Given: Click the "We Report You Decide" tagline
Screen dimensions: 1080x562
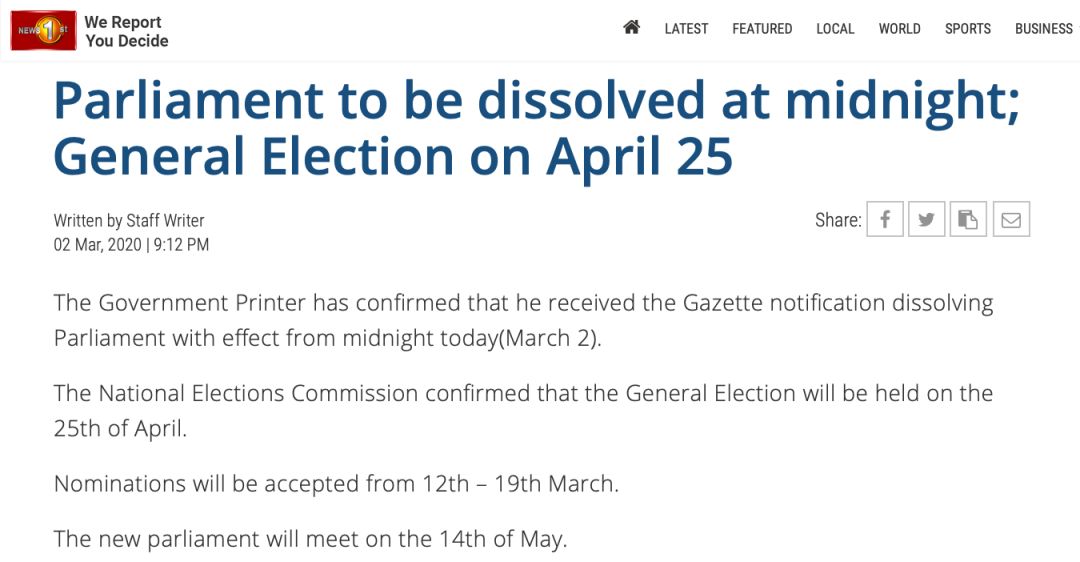Looking at the screenshot, I should (x=126, y=31).
